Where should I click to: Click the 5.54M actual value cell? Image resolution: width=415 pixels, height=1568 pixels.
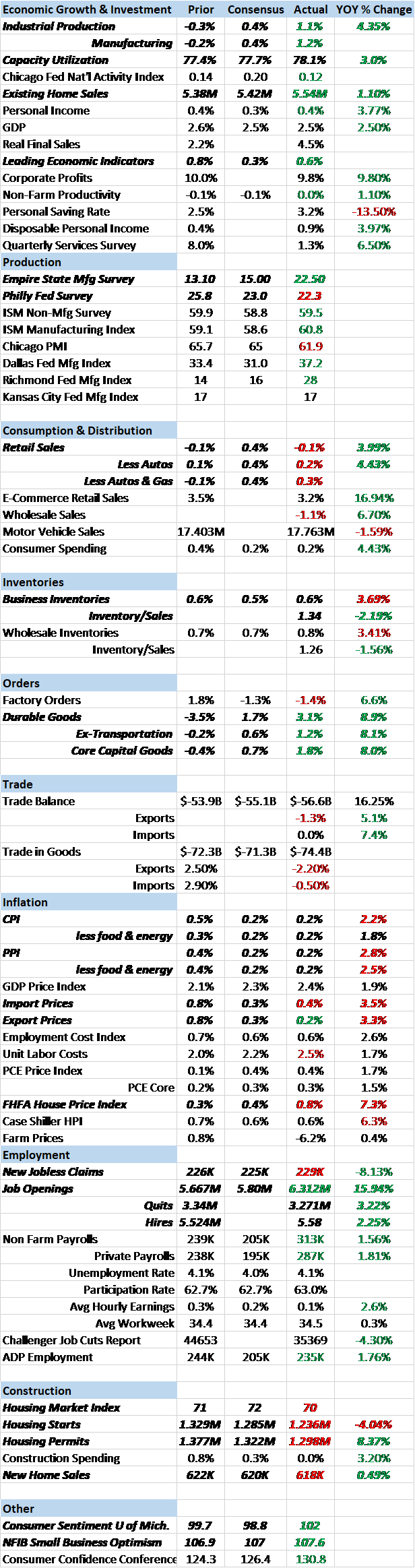(311, 94)
